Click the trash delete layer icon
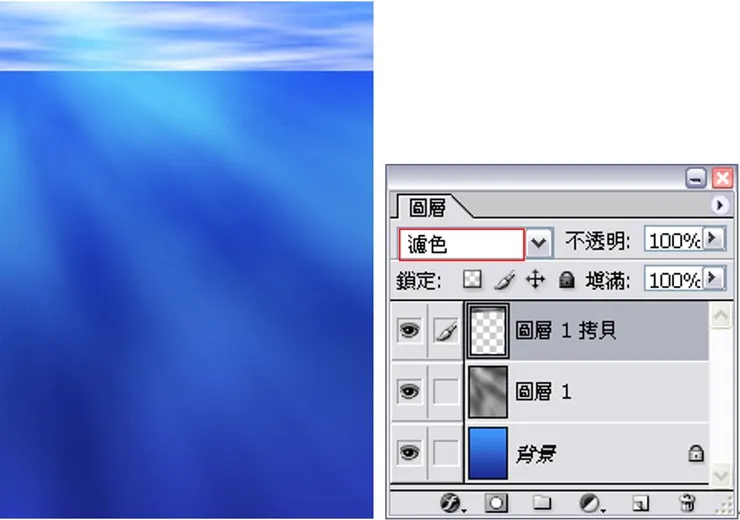 687,503
